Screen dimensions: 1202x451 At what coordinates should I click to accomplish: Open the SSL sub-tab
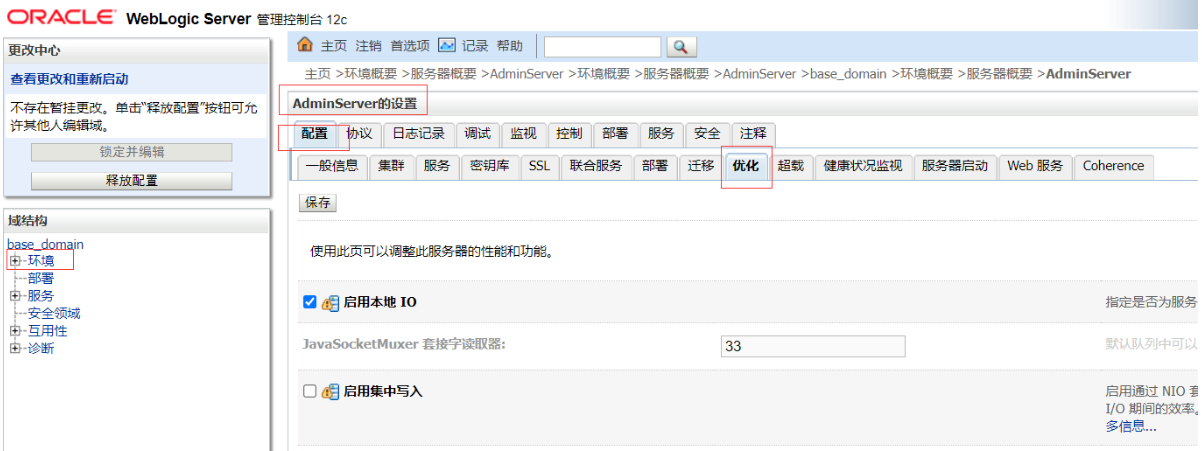coord(539,166)
